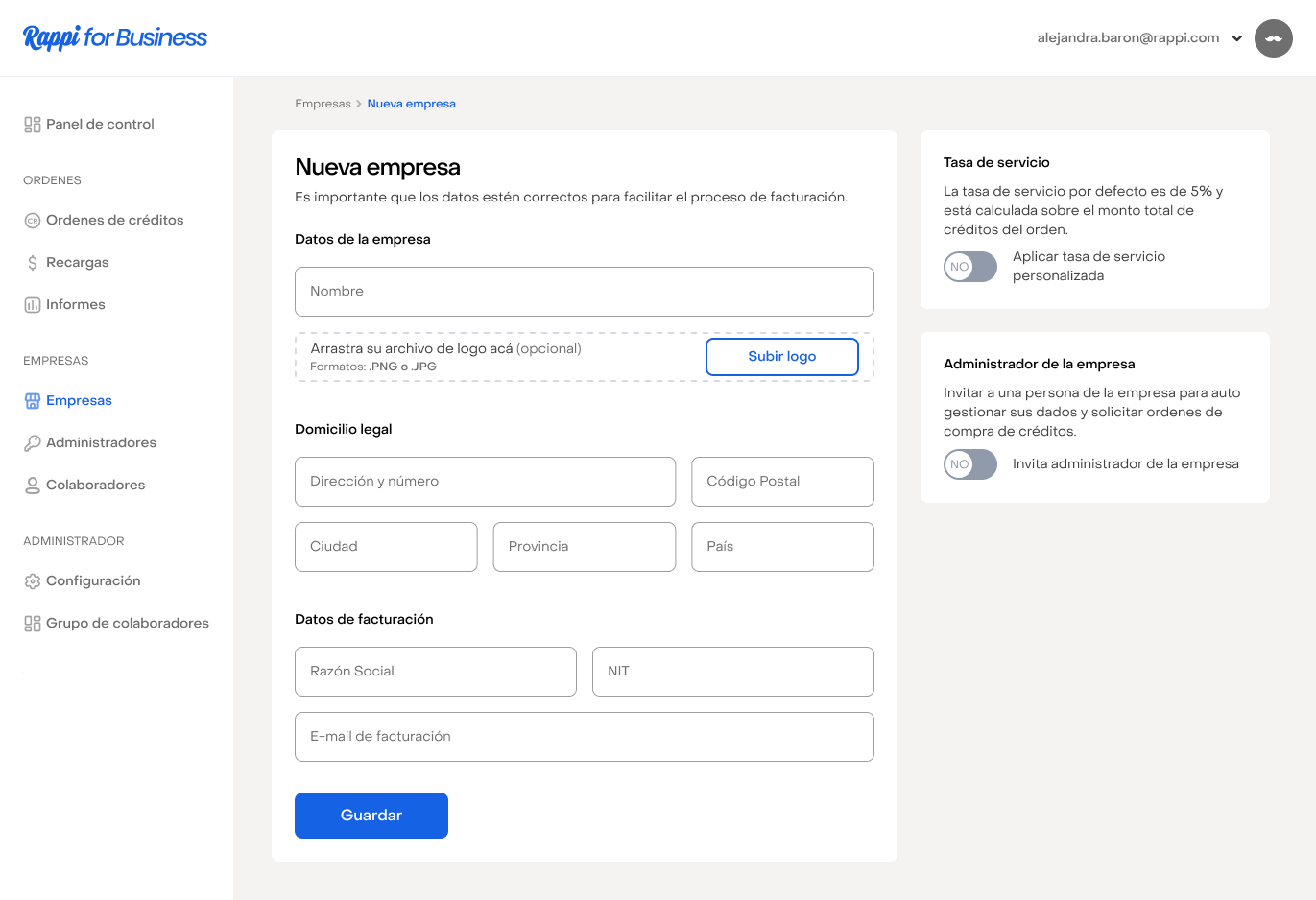Click the Ordenes de créditos icon
This screenshot has height=900, width=1316.
click(33, 221)
